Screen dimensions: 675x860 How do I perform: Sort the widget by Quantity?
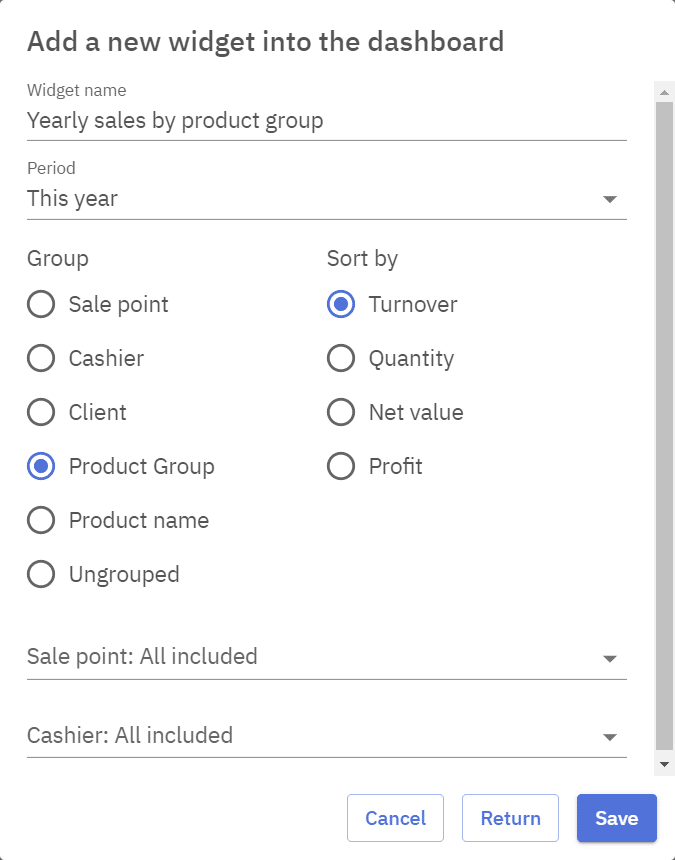click(341, 359)
